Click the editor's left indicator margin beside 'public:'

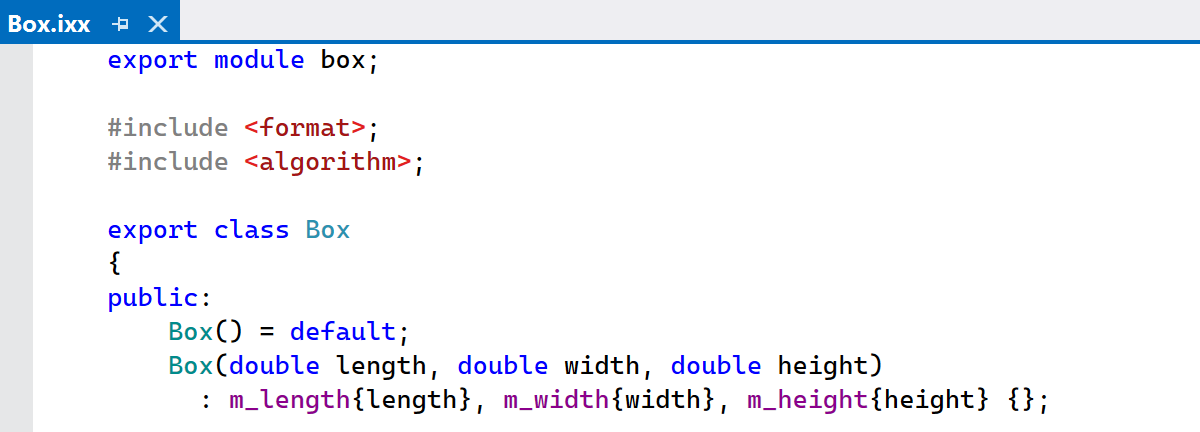tap(16, 298)
